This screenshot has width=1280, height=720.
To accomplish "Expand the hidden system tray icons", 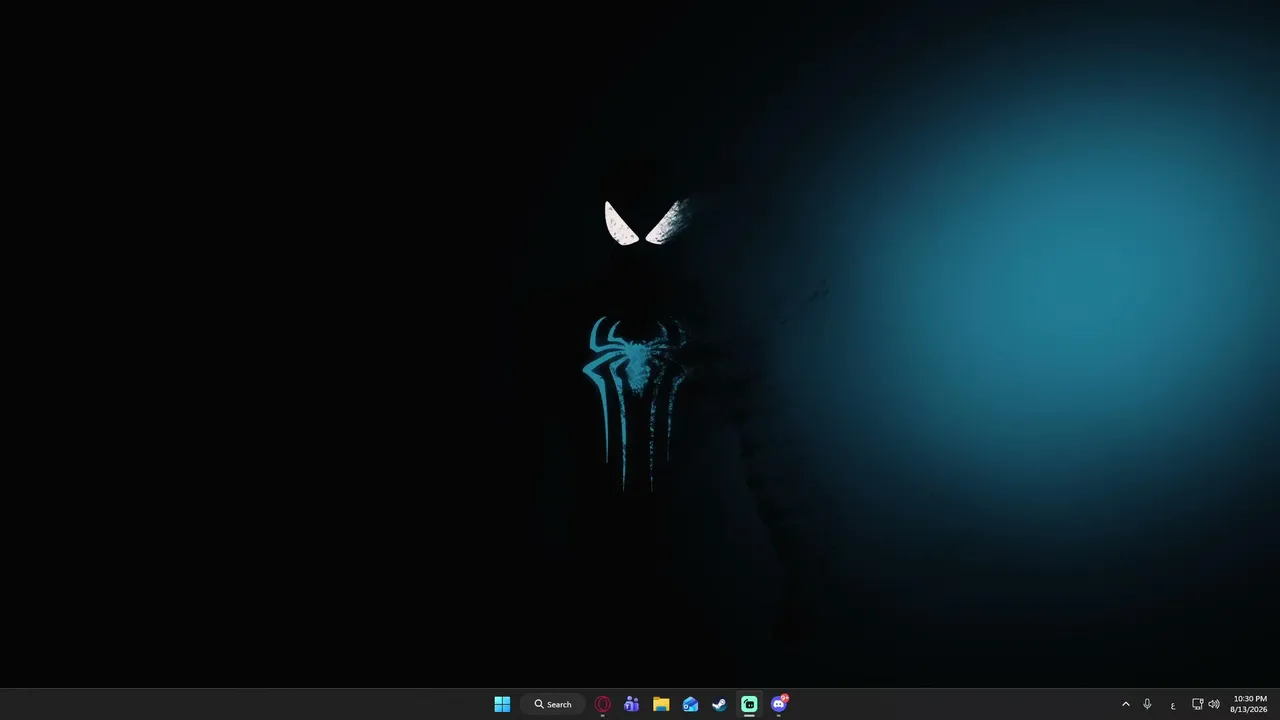I will (1125, 704).
